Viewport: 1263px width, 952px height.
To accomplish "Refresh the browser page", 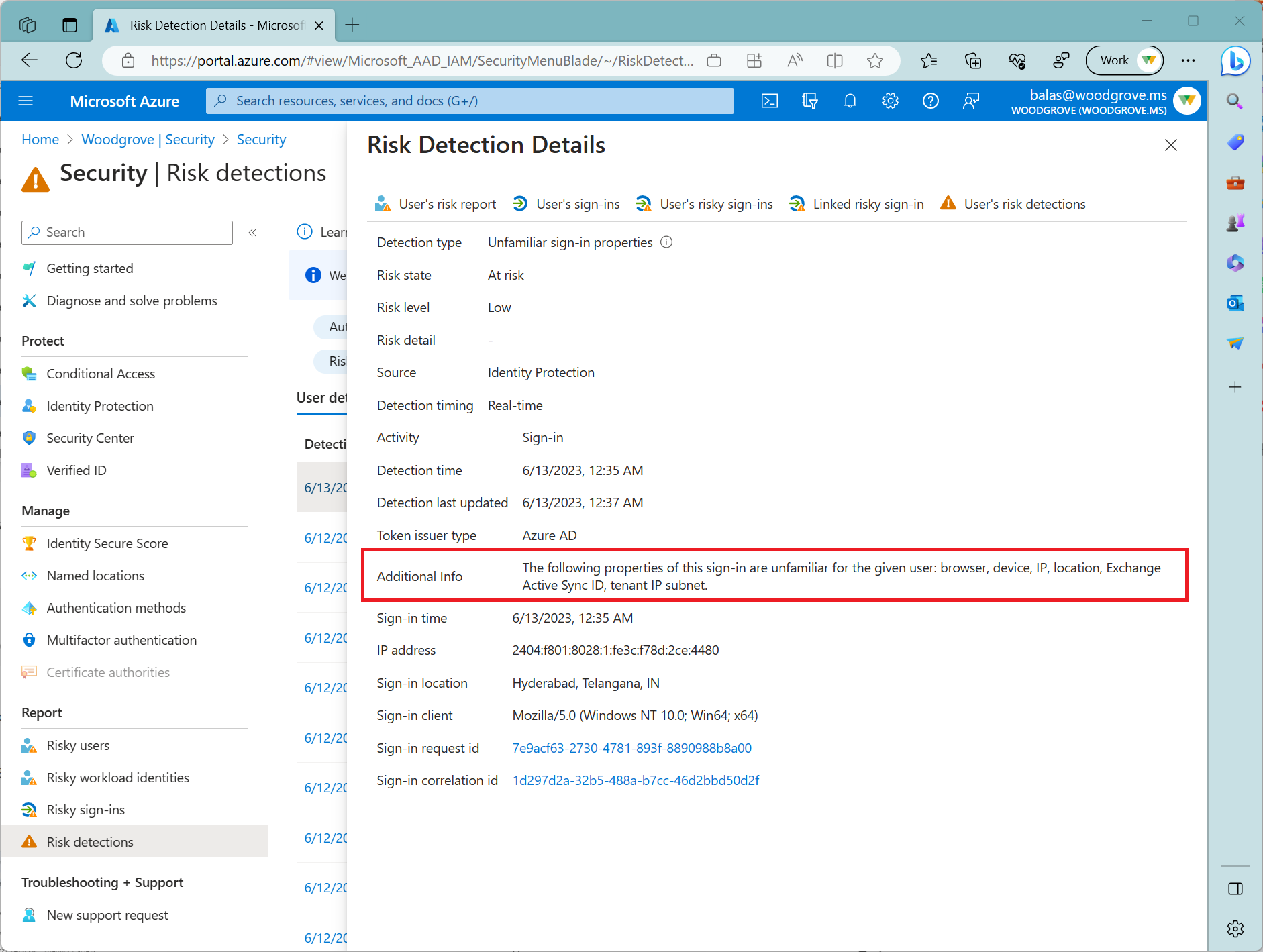I will coord(74,60).
